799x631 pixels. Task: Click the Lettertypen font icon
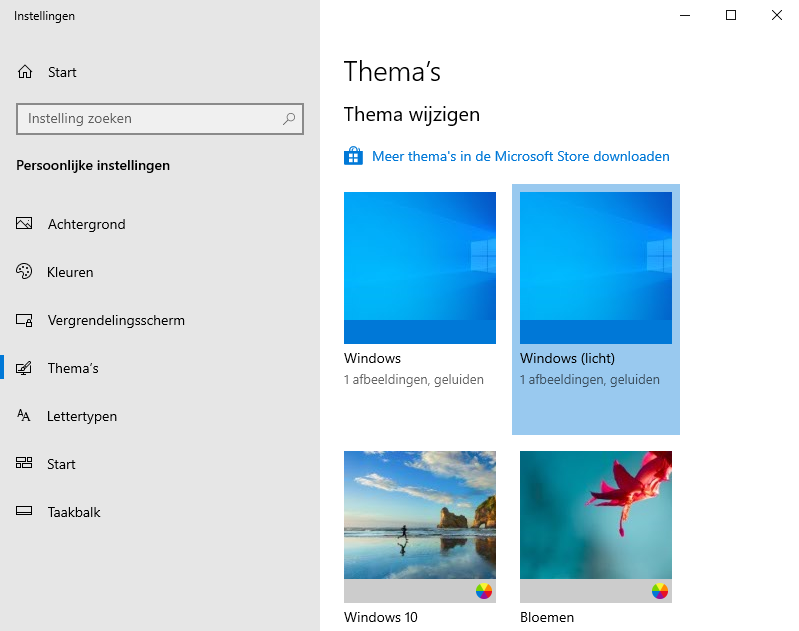(x=25, y=416)
